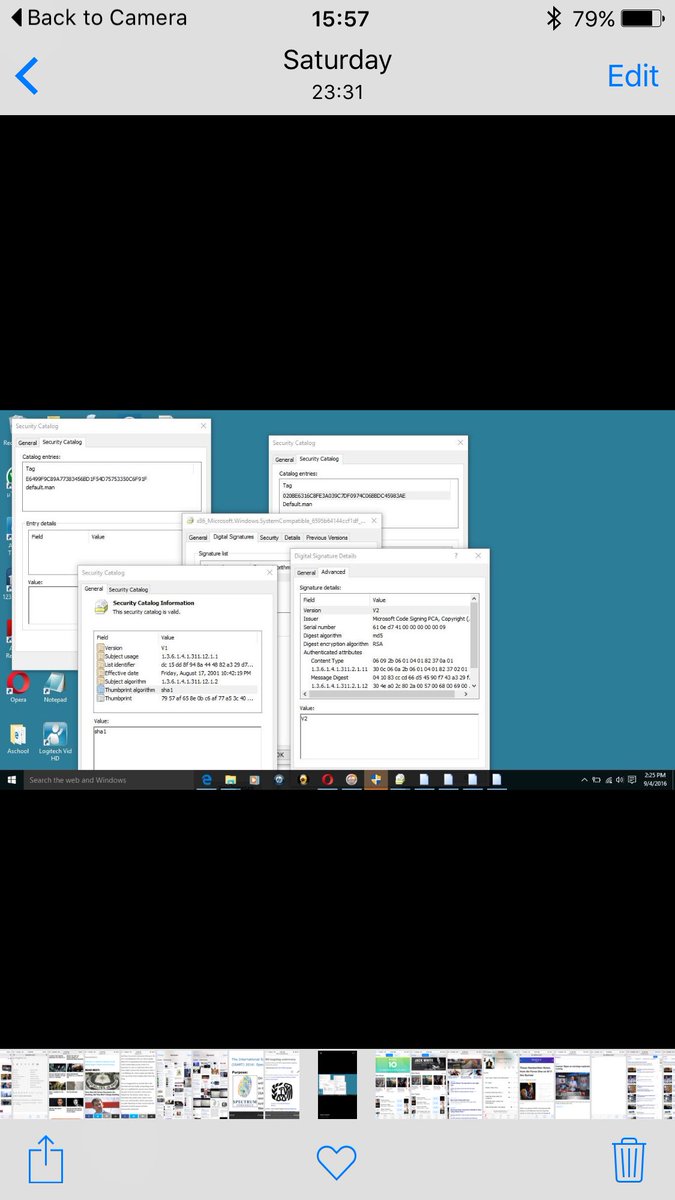Click the Logitech Vid HD desktop icon
The height and width of the screenshot is (1200, 675).
55,741
